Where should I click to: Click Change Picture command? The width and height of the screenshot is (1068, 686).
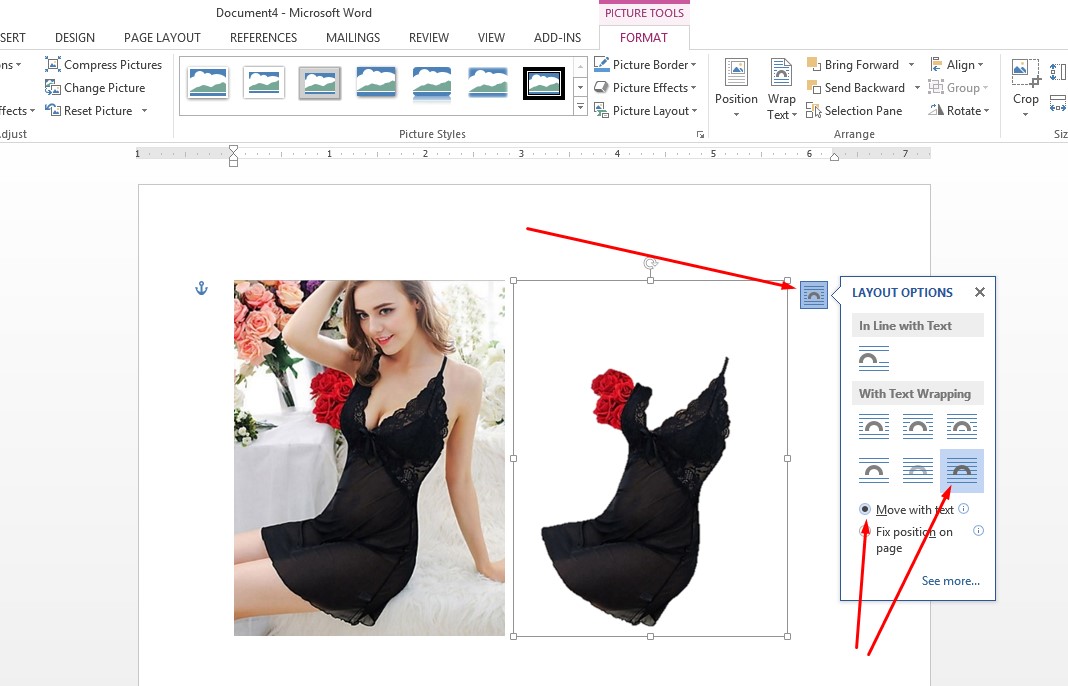click(x=95, y=88)
